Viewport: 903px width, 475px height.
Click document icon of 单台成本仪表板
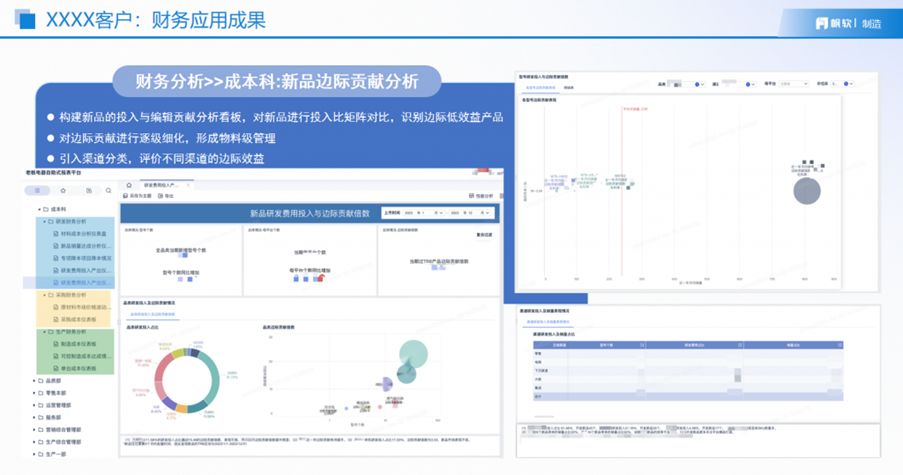click(56, 368)
